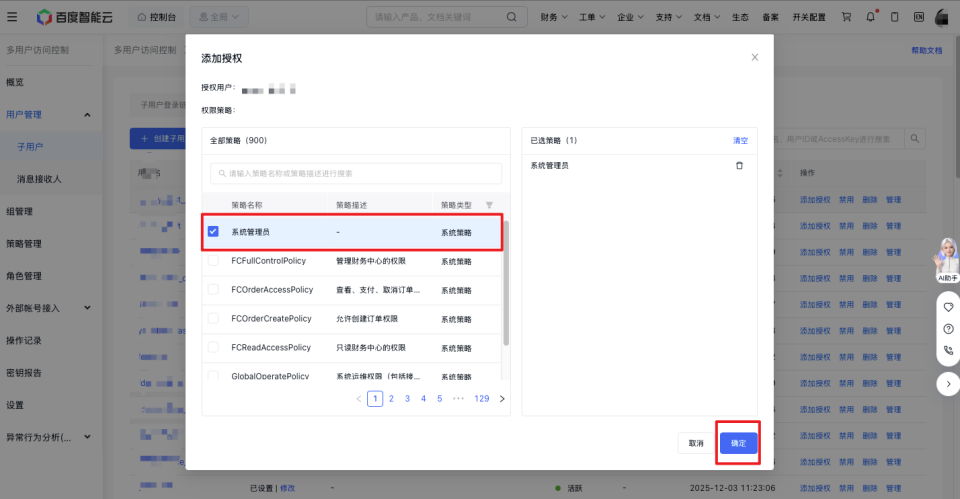The height and width of the screenshot is (499, 960).
Task: Open the notification bell in header
Action: 871,17
